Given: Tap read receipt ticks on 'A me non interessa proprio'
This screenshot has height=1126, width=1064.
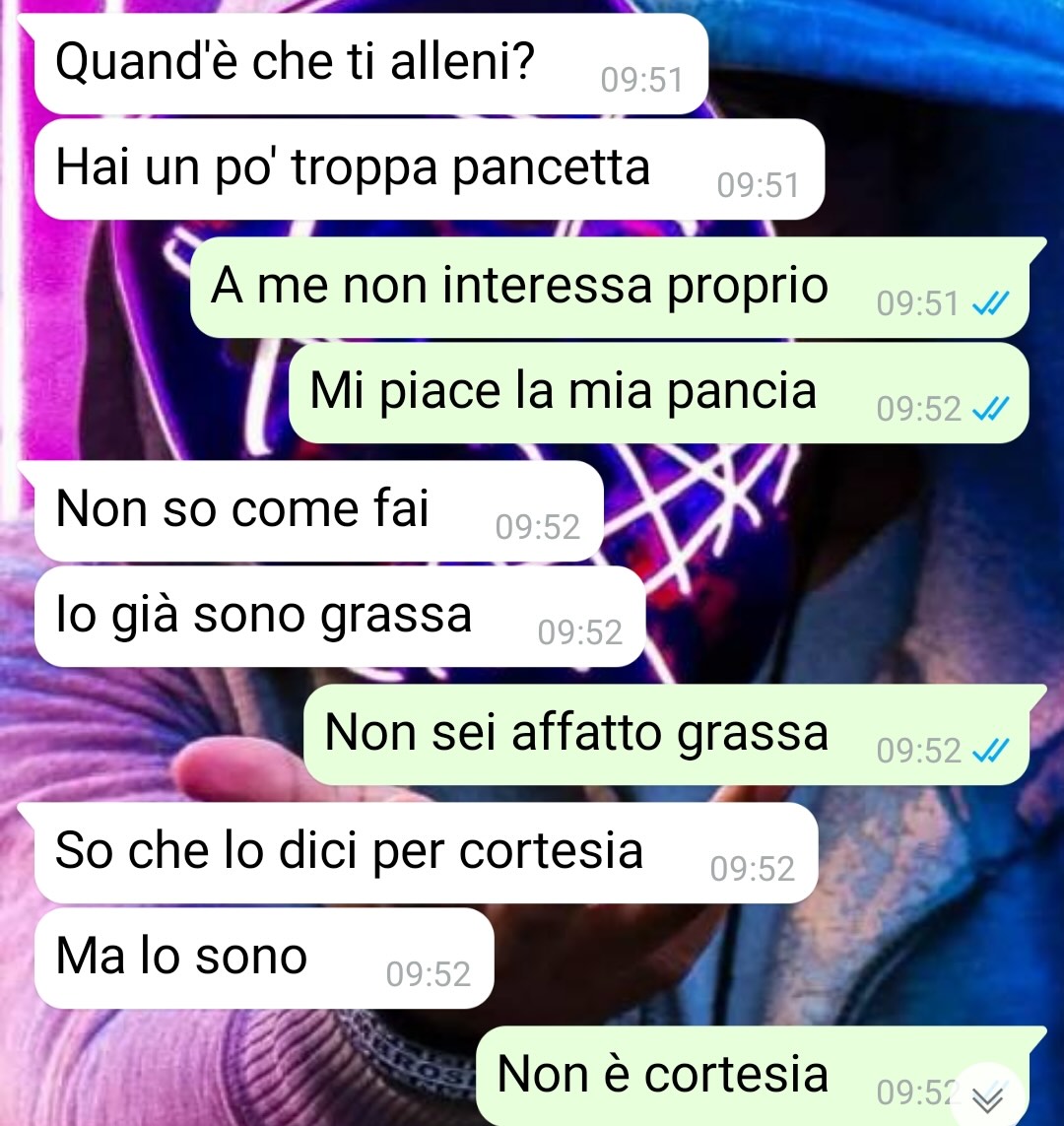Looking at the screenshot, I should point(991,303).
